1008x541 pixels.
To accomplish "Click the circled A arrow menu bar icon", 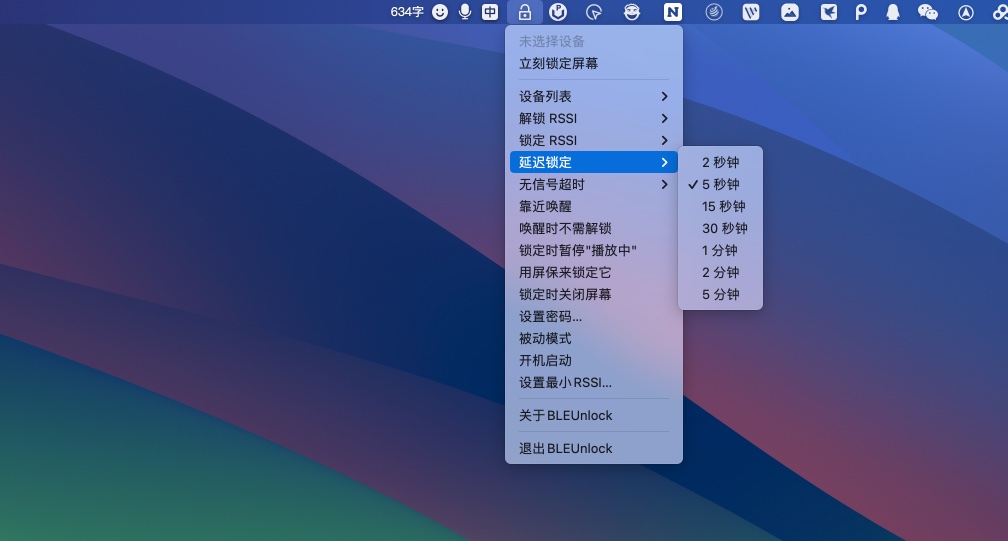I will [966, 12].
